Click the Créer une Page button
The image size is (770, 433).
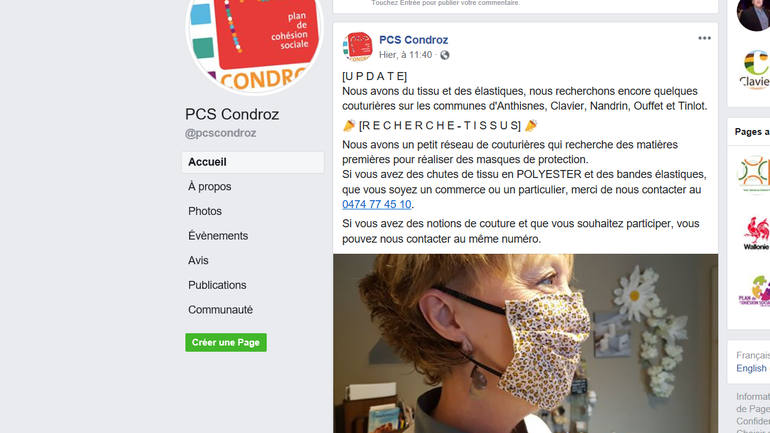tap(226, 343)
